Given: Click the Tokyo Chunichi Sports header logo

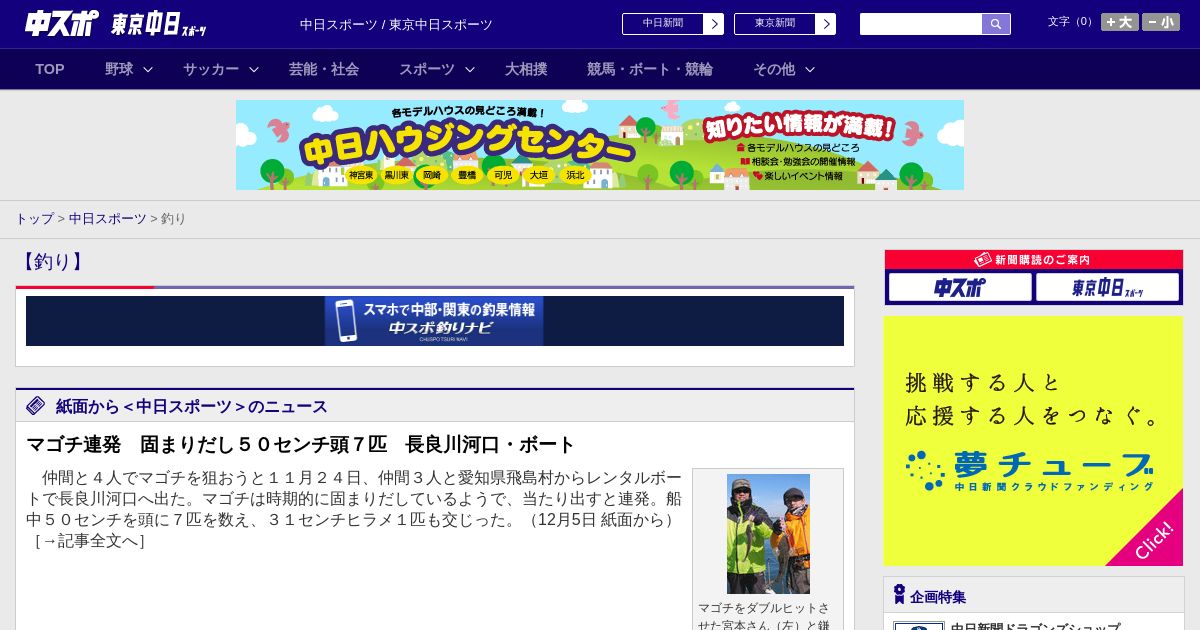Looking at the screenshot, I should tap(159, 24).
